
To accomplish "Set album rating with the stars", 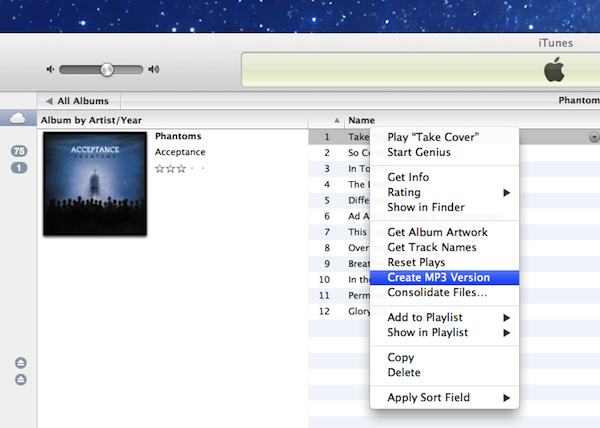I will pos(179,168).
